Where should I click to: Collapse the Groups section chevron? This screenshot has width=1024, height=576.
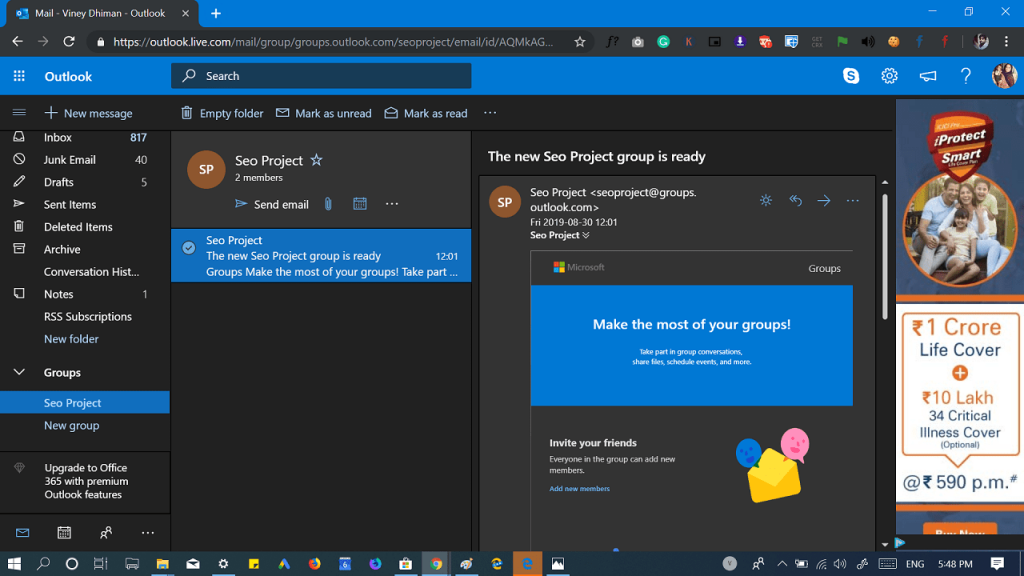click(19, 372)
